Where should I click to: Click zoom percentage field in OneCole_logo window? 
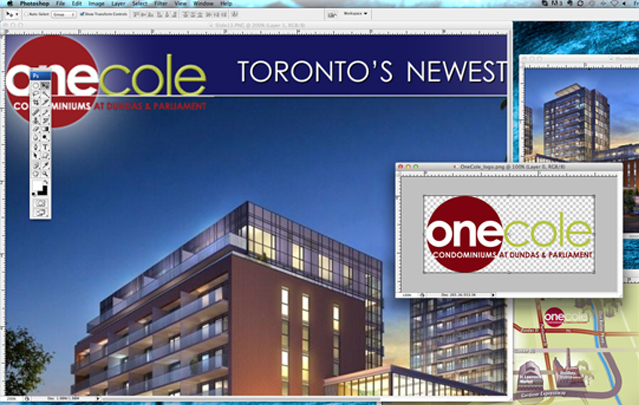click(407, 295)
